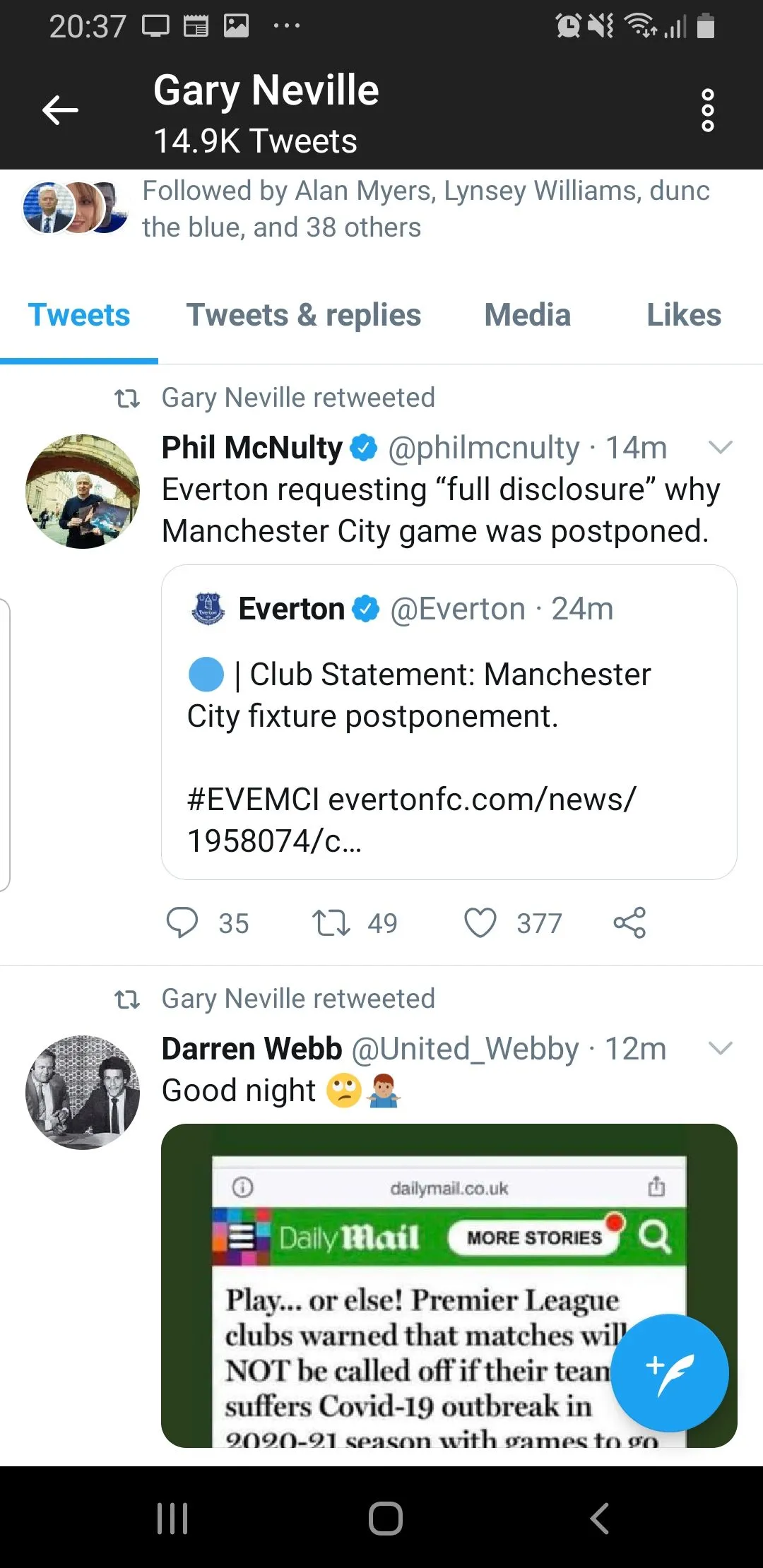The height and width of the screenshot is (1568, 763).
Task: Tap the compose new tweet button
Action: (668, 1372)
